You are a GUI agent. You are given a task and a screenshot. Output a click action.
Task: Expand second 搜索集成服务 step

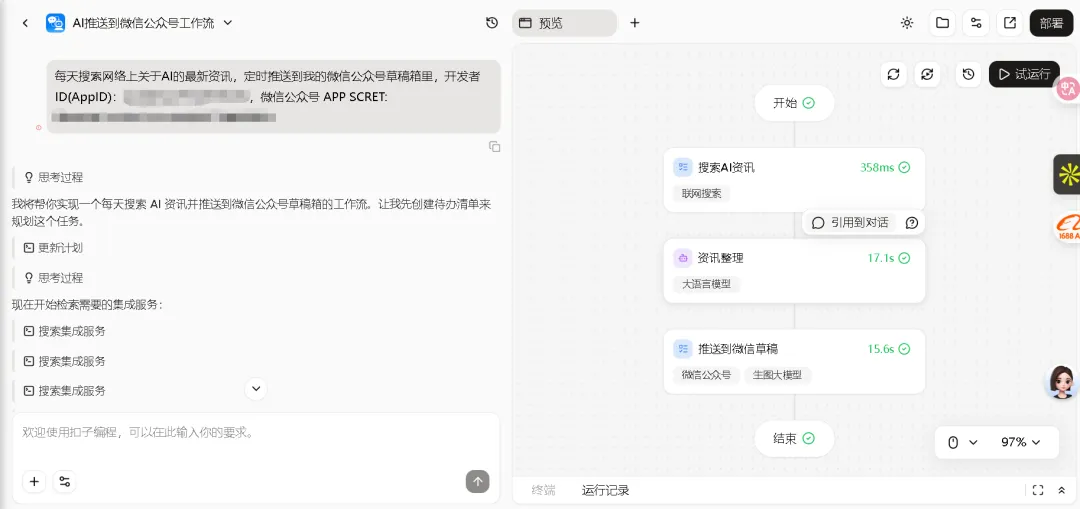tap(65, 361)
